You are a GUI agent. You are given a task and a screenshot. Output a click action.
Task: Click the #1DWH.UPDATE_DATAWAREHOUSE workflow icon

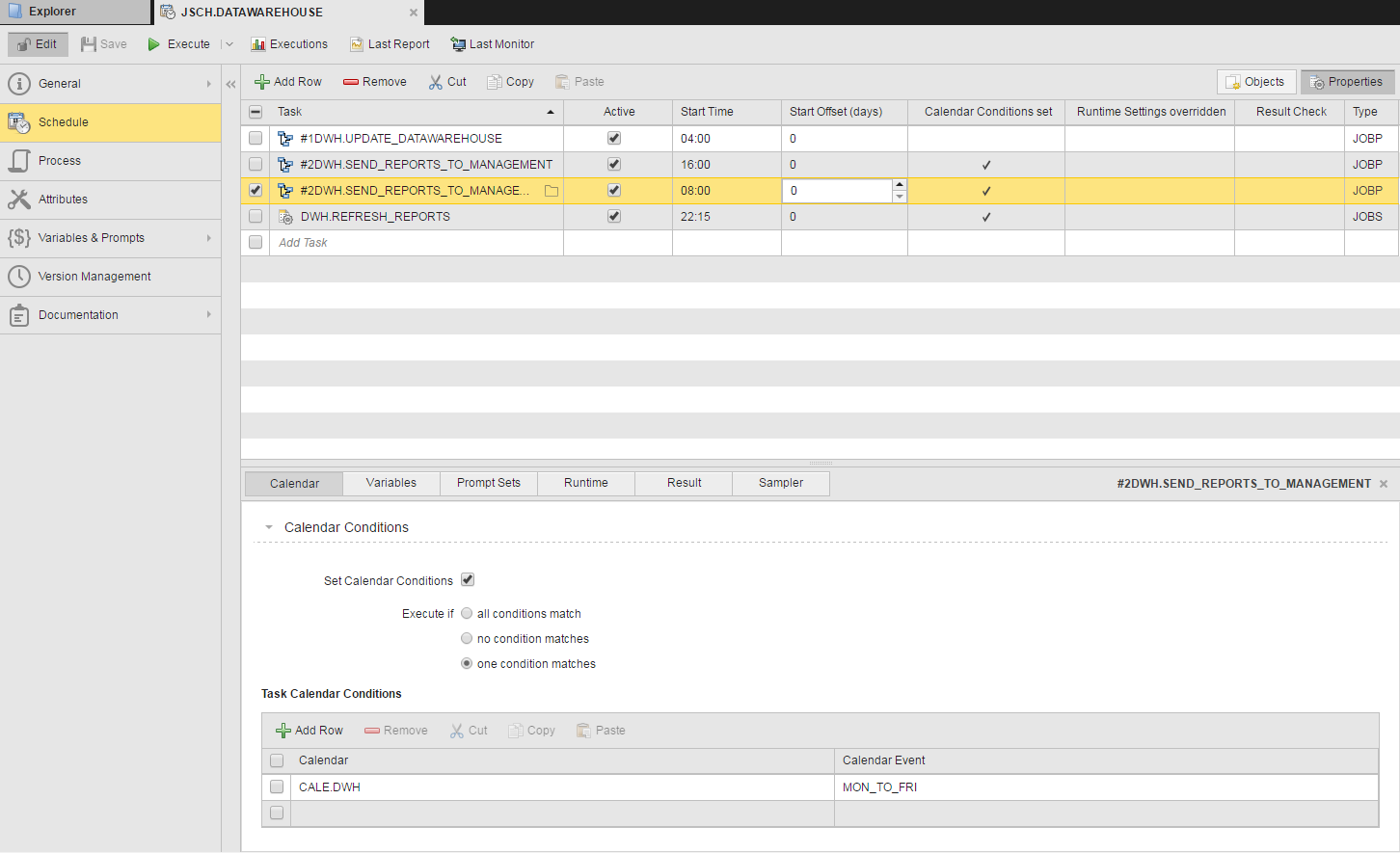tap(285, 139)
